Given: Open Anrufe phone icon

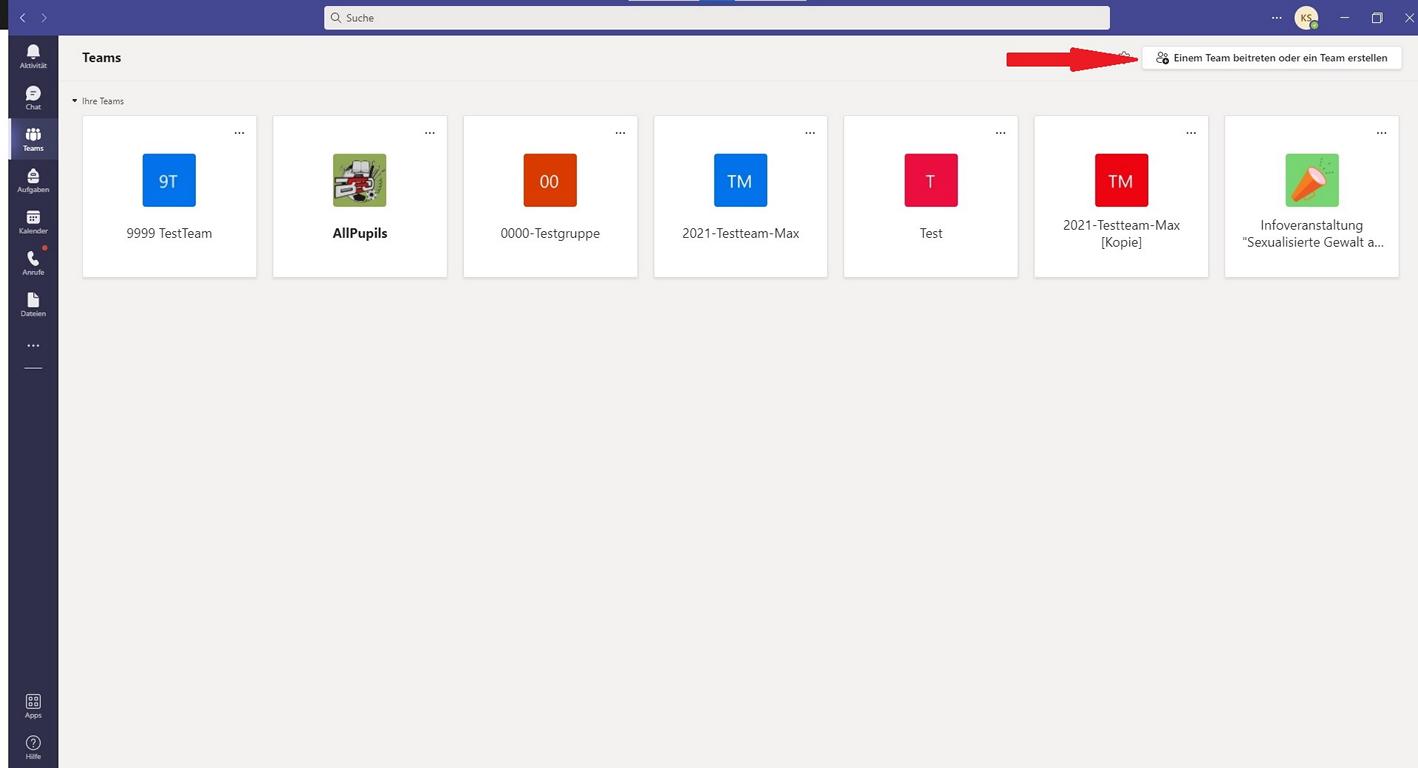Looking at the screenshot, I should coord(33,263).
